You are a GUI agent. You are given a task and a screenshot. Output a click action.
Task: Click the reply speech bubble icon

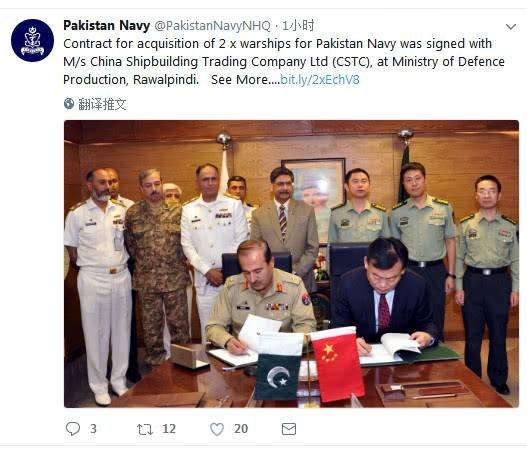click(x=73, y=429)
